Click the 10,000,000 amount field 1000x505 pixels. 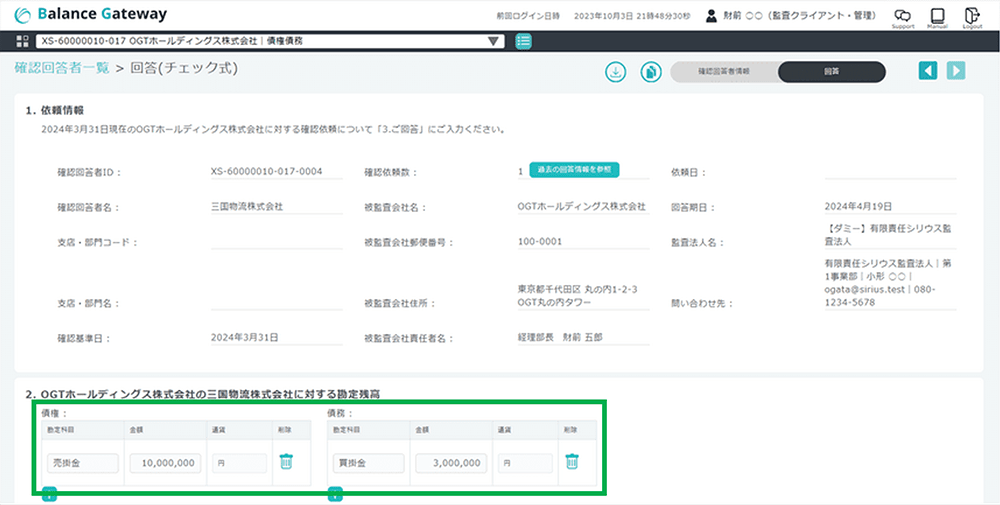[x=165, y=463]
